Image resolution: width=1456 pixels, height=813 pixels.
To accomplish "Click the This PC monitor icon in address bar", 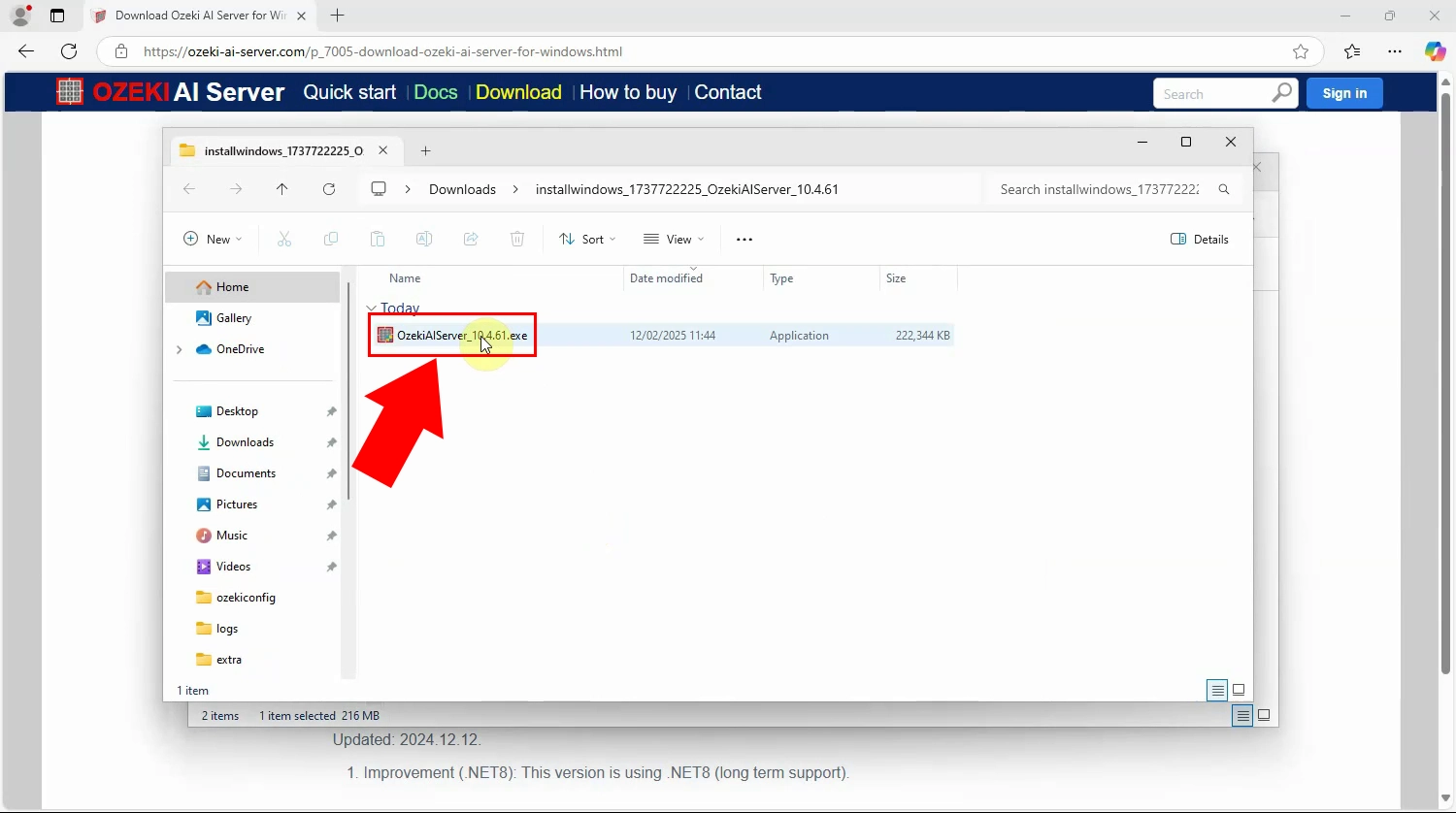I will coord(379,189).
